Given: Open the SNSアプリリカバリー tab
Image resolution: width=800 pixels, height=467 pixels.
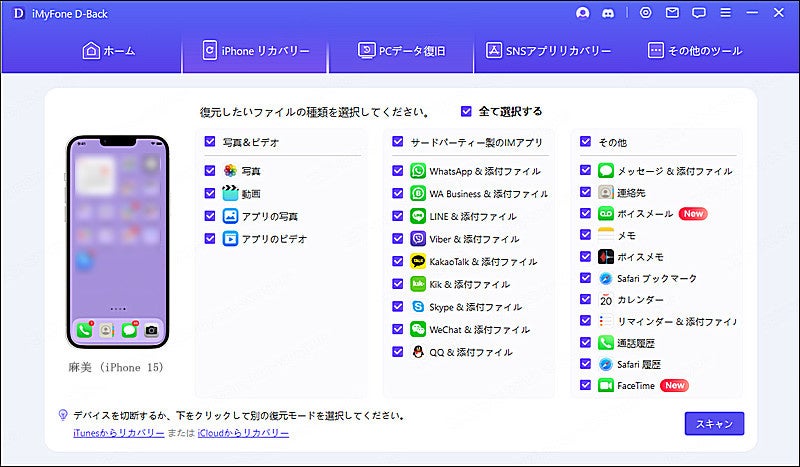Looking at the screenshot, I should coord(547,51).
